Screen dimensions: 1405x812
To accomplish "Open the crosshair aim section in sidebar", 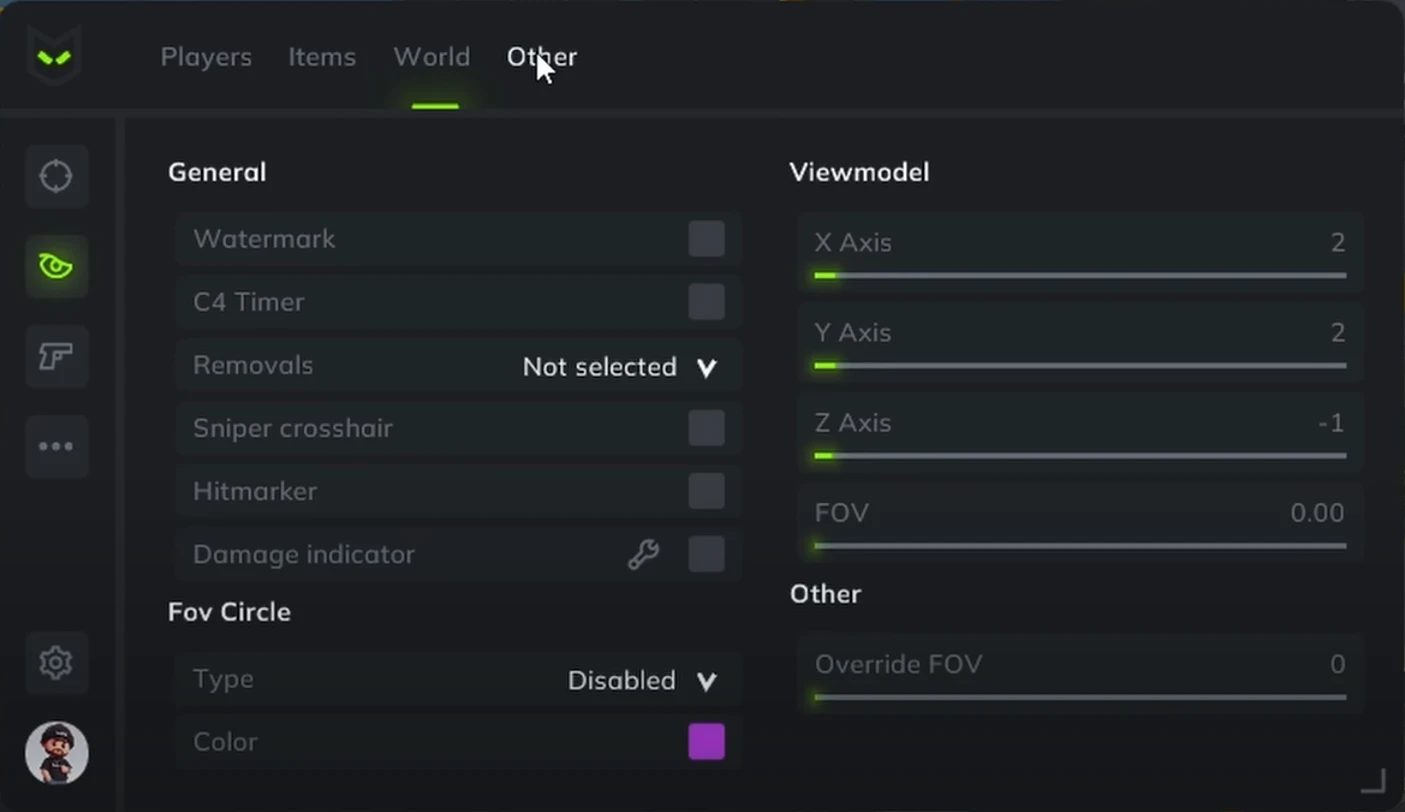I will 56,176.
